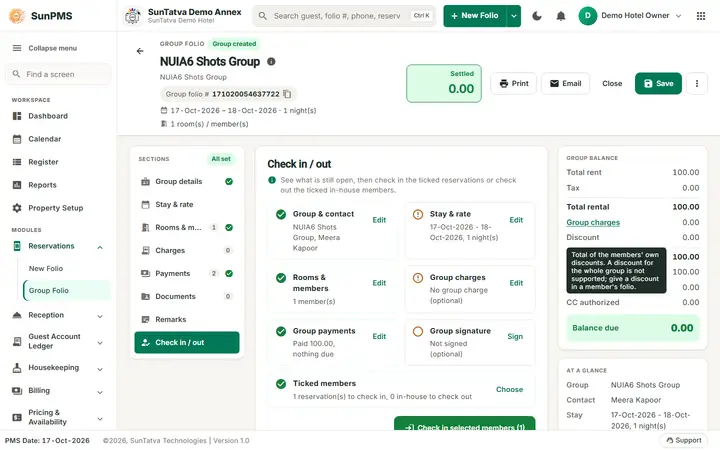Image resolution: width=720 pixels, height=450 pixels.
Task: Open Property Setup from the sidebar
Action: pos(58,208)
